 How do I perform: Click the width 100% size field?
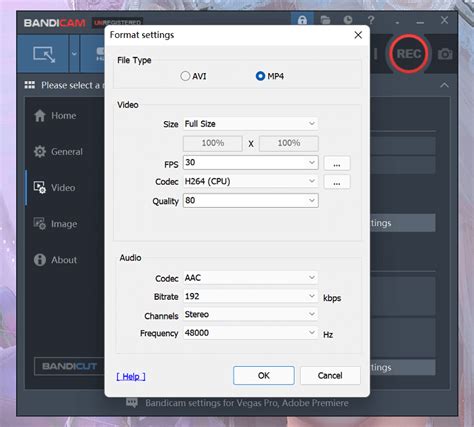[213, 143]
